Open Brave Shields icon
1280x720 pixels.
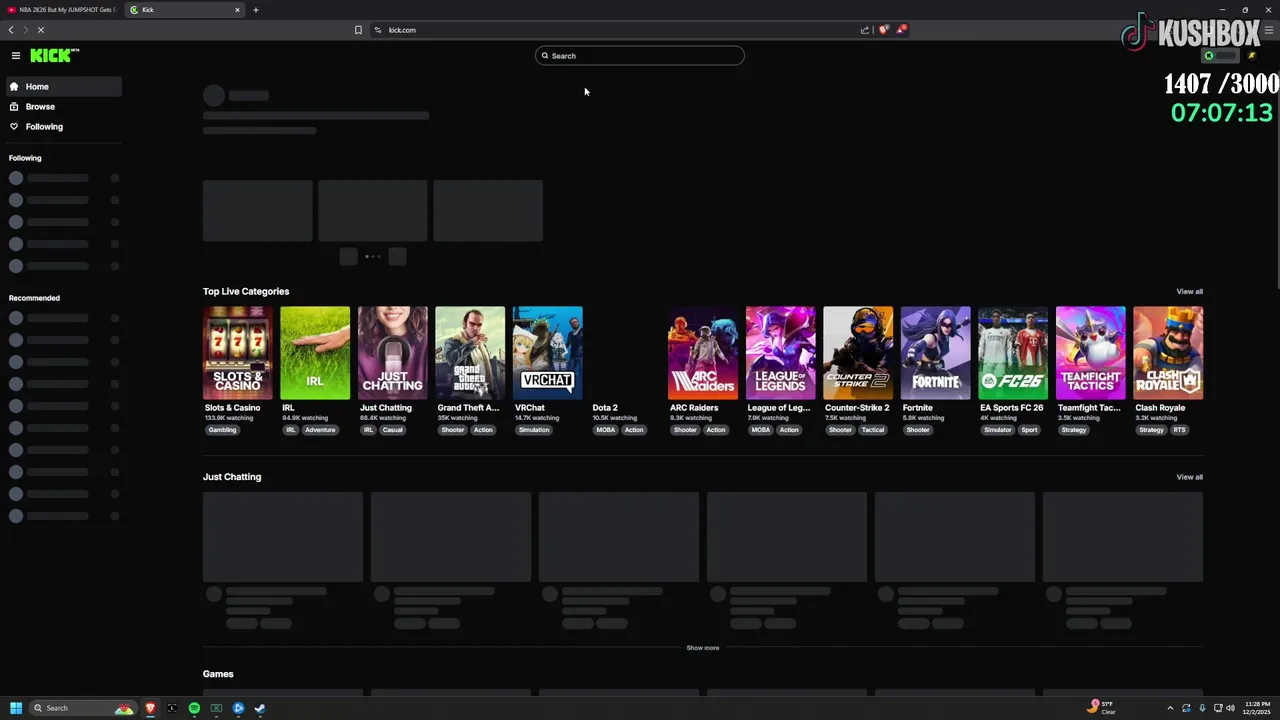tap(883, 30)
